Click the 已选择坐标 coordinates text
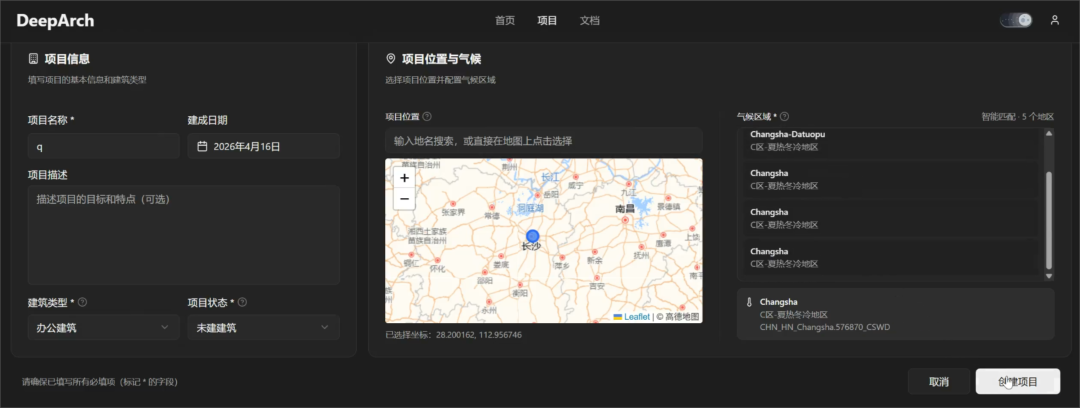The width and height of the screenshot is (1080, 408). 453,335
